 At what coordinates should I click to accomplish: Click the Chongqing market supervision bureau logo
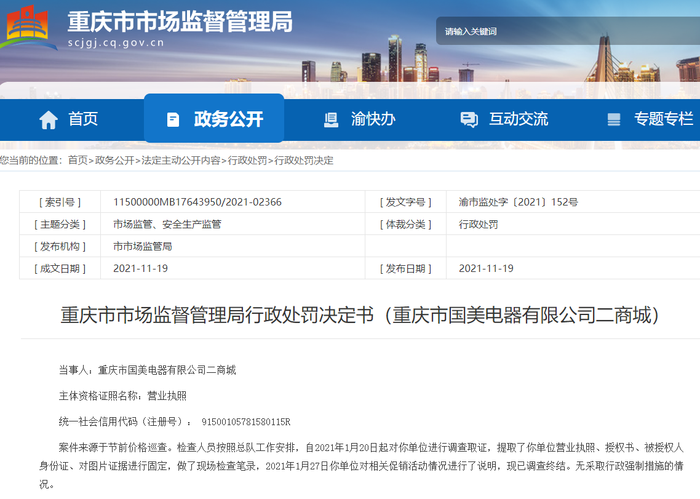28,27
